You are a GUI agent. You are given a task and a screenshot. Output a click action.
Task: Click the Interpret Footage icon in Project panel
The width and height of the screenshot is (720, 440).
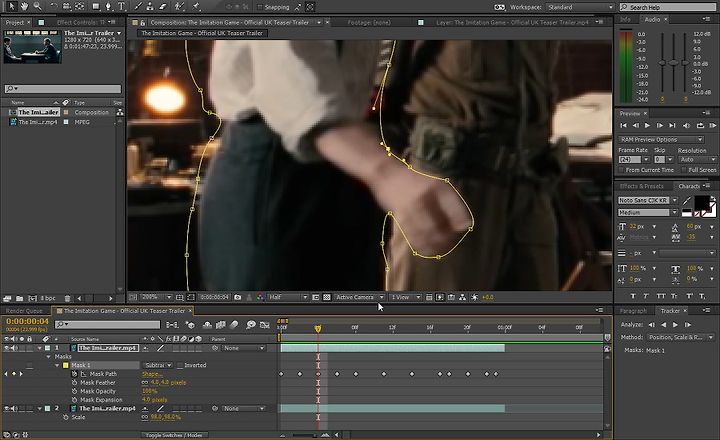click(7, 298)
